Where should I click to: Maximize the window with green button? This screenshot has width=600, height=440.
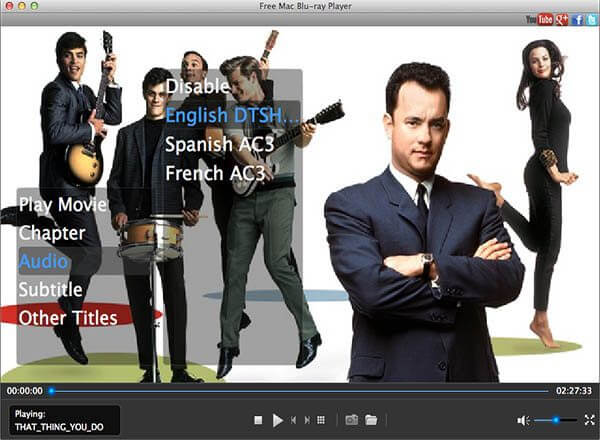coord(34,6)
